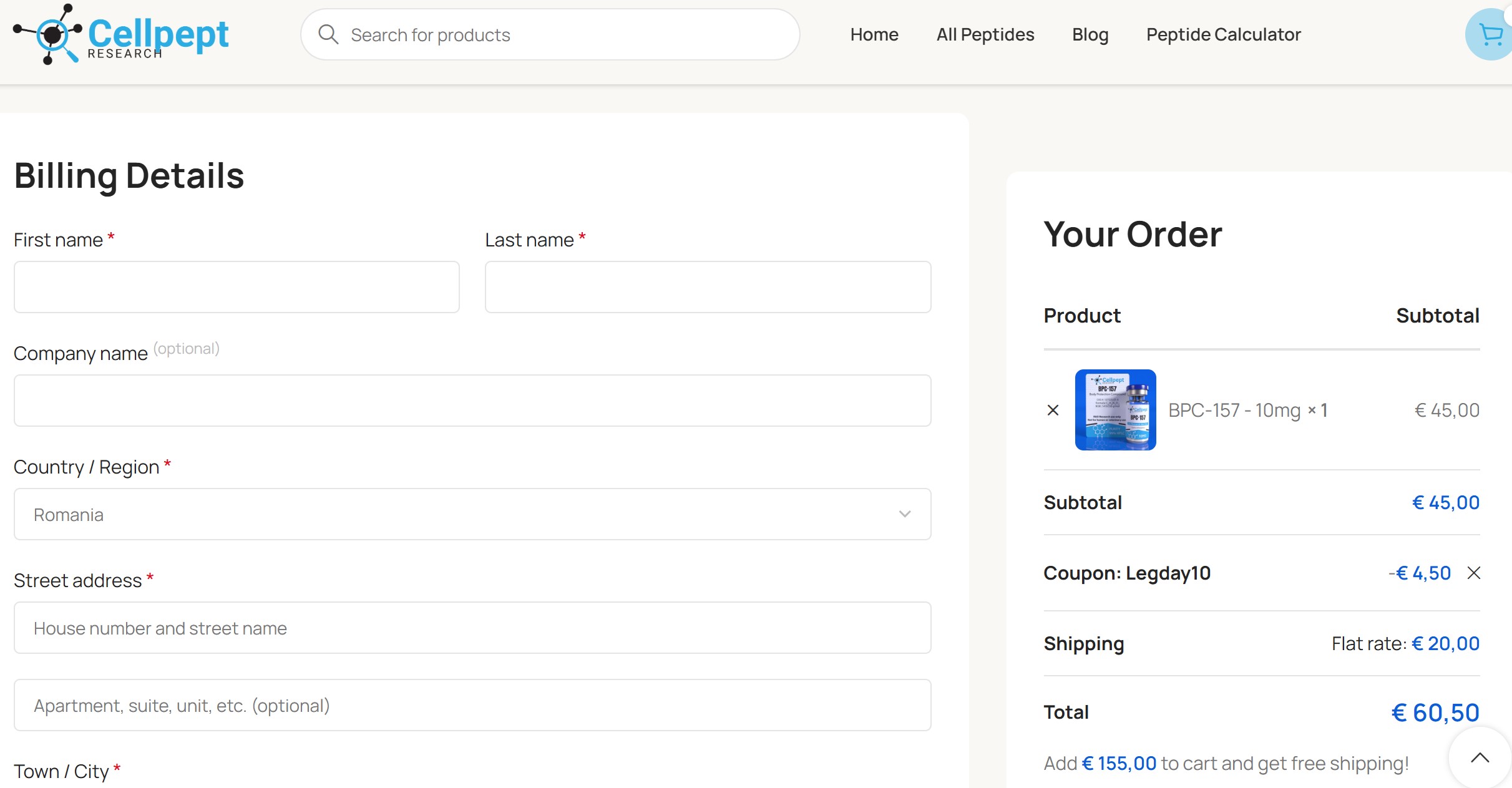Remove BPC-157 from the order
Screen dimensions: 1512x788
[x=1053, y=410]
